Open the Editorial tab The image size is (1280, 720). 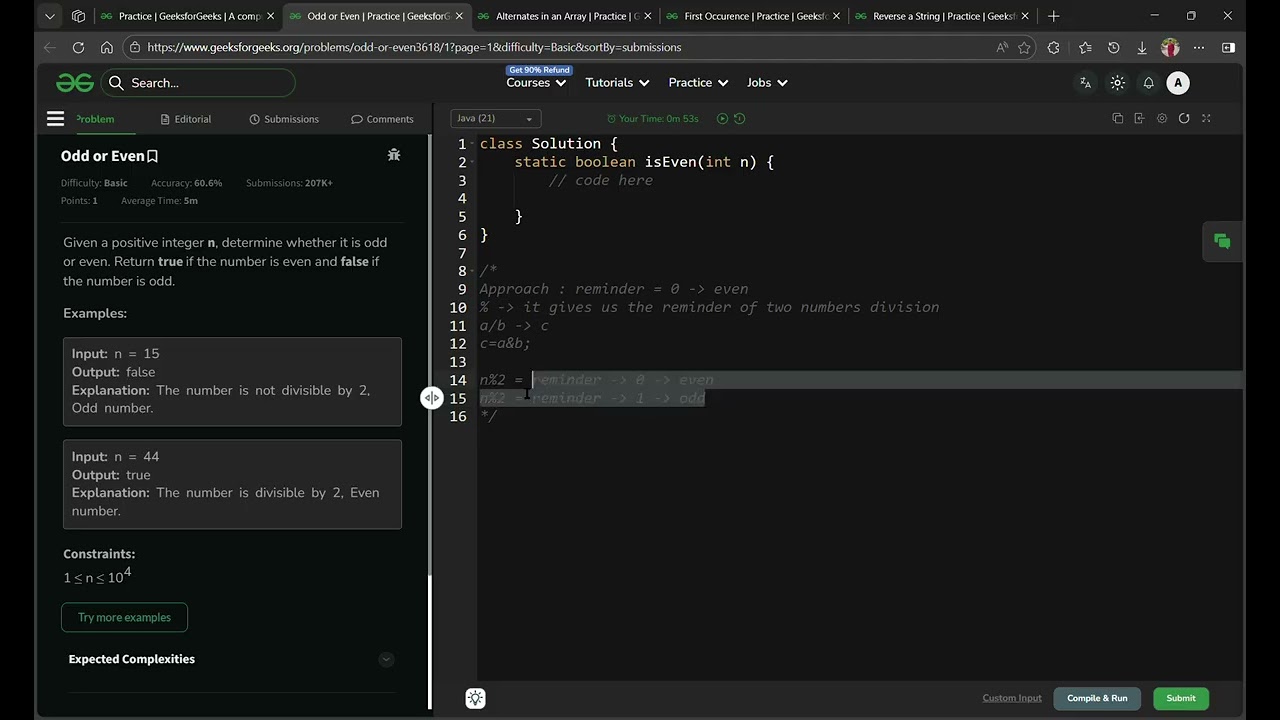[x=186, y=119]
